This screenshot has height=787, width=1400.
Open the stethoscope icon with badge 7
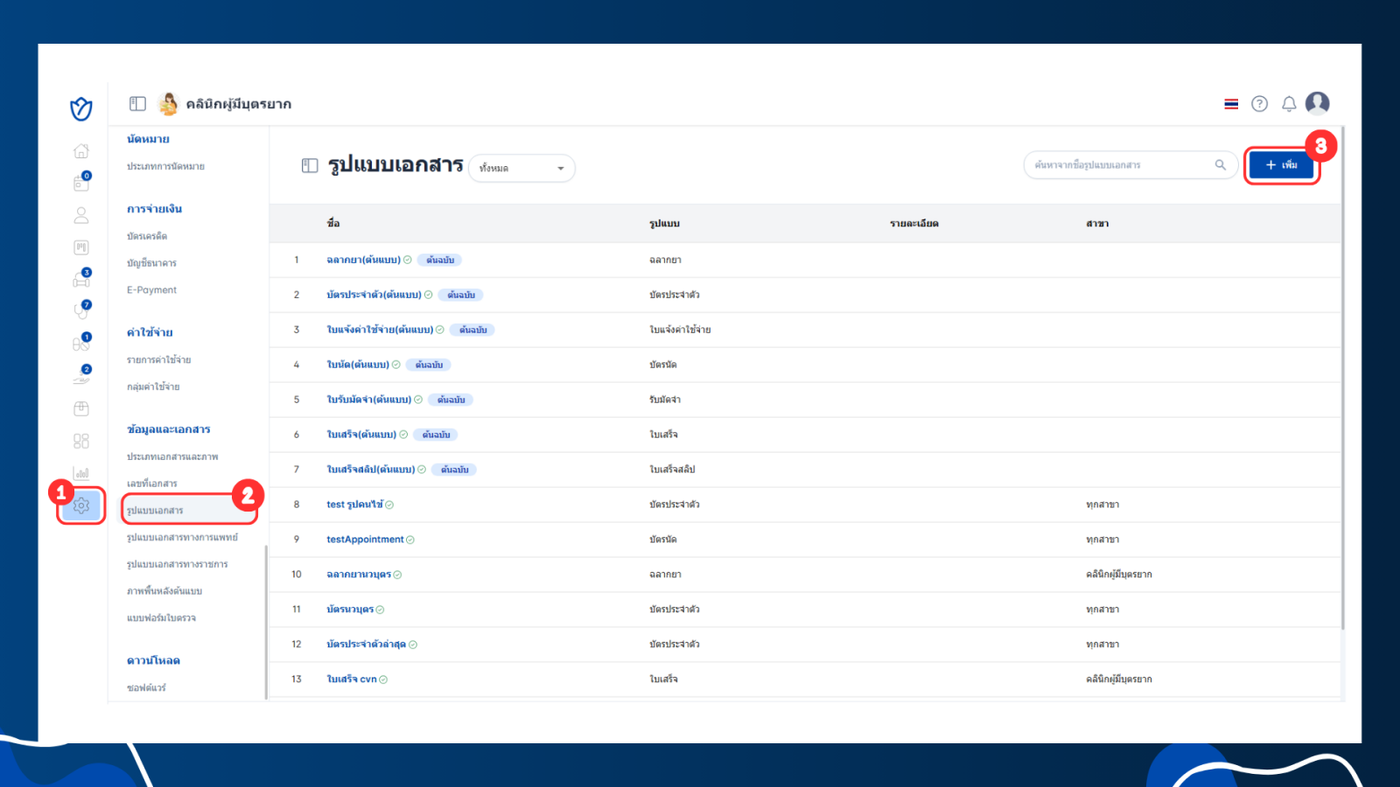(81, 311)
